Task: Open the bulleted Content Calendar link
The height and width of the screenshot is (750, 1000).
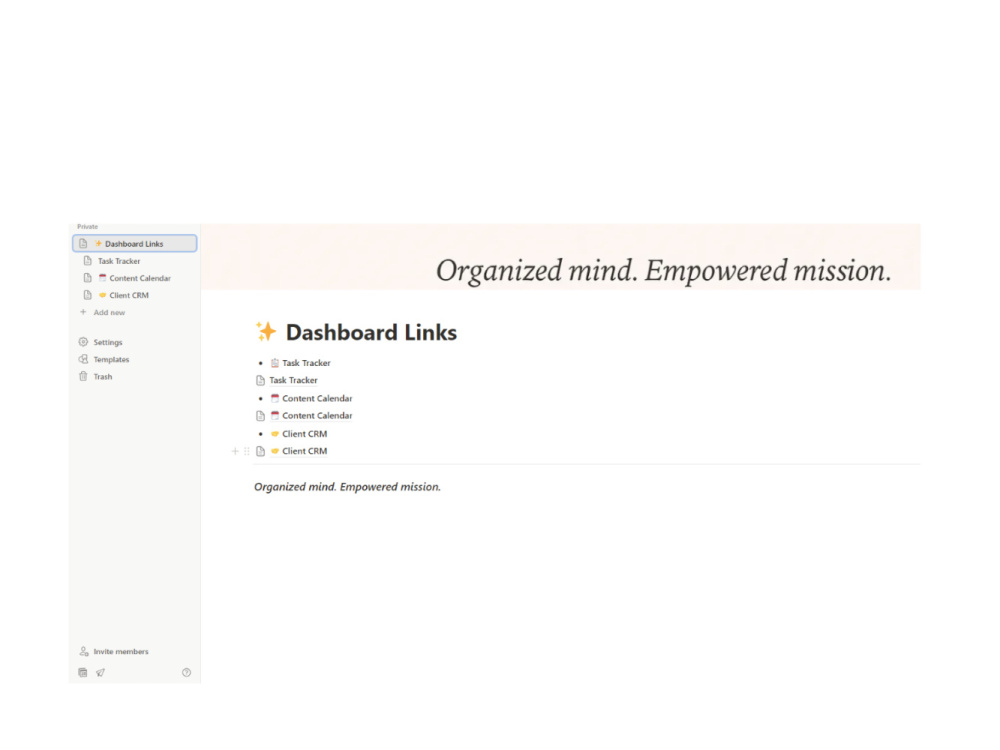Action: point(317,399)
